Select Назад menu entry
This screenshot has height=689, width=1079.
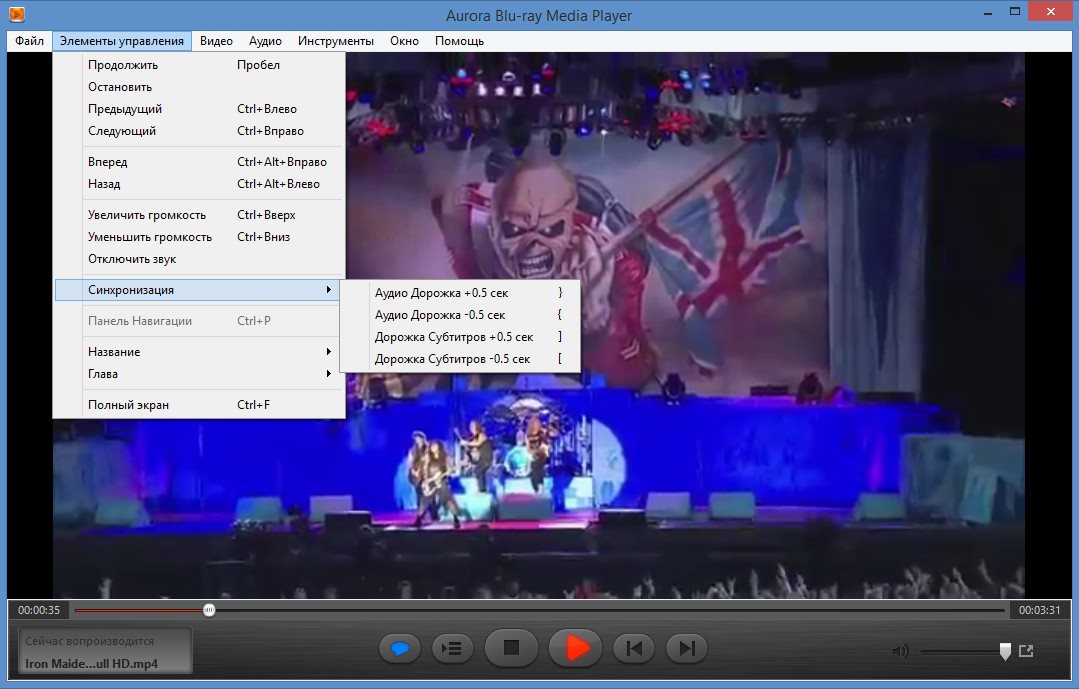tap(199, 184)
